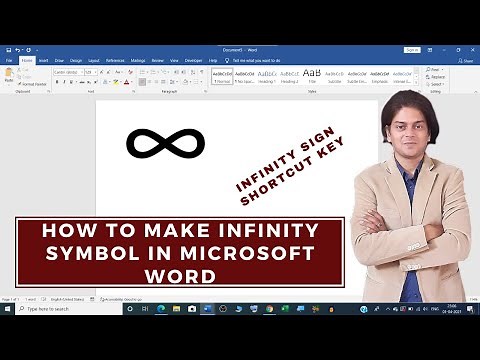Switch to the Developer tab
Screen dimensions: 480x360
(193, 61)
